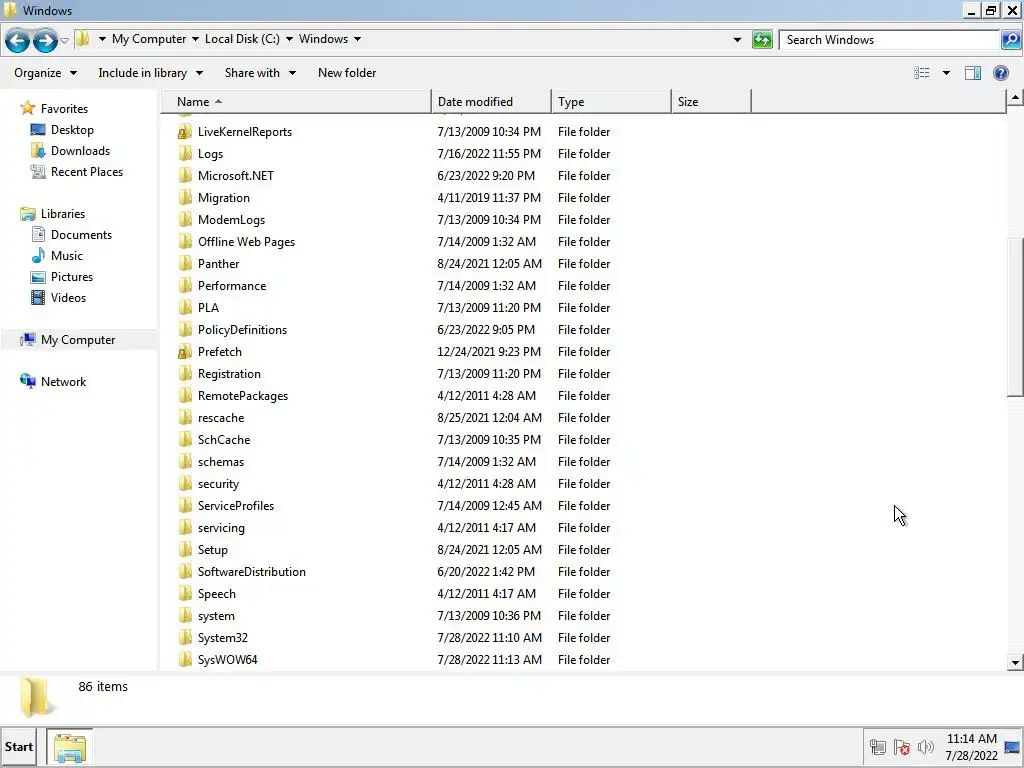The width and height of the screenshot is (1024, 768).
Task: Click the System32 folder icon
Action: [185, 638]
